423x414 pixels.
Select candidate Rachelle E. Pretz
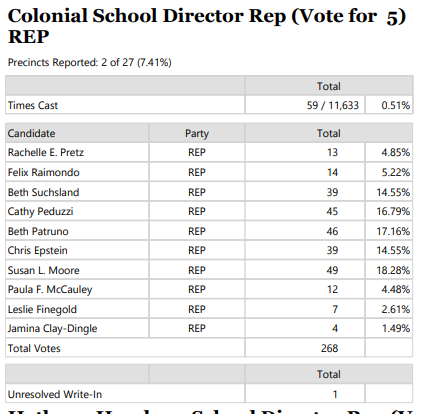click(x=46, y=152)
